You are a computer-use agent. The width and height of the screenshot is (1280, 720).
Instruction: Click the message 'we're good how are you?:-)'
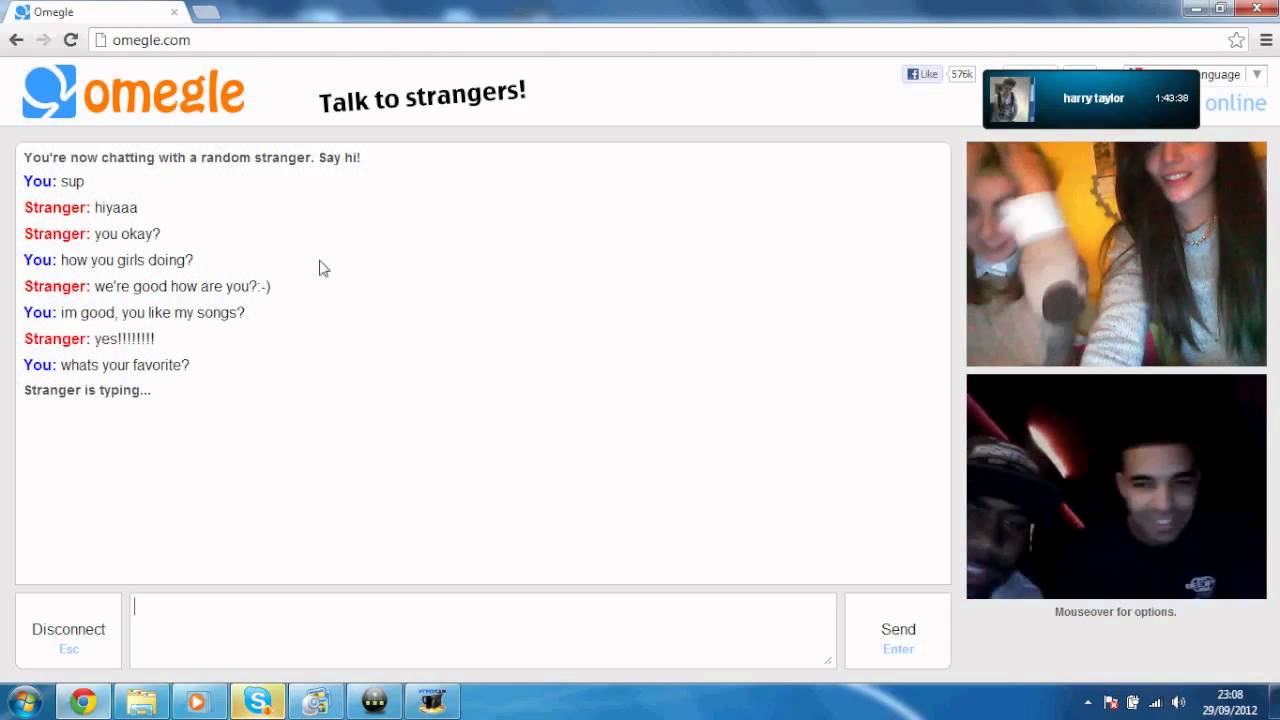click(x=182, y=286)
